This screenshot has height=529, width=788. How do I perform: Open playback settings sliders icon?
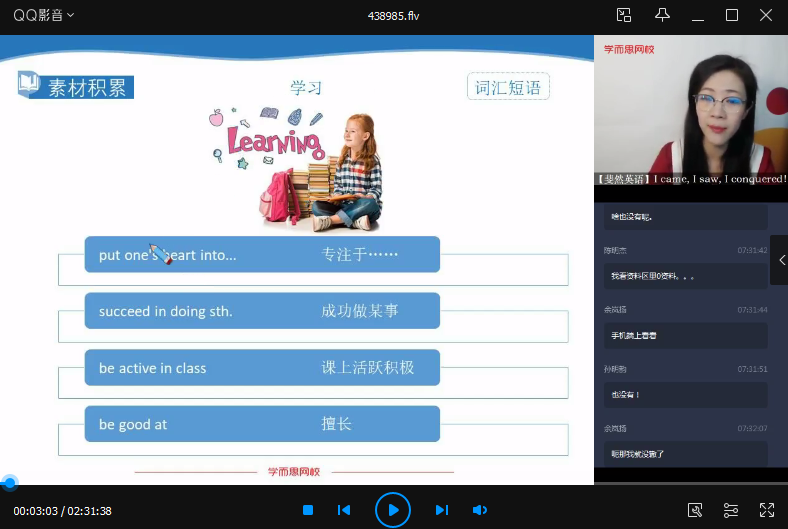[731, 510]
